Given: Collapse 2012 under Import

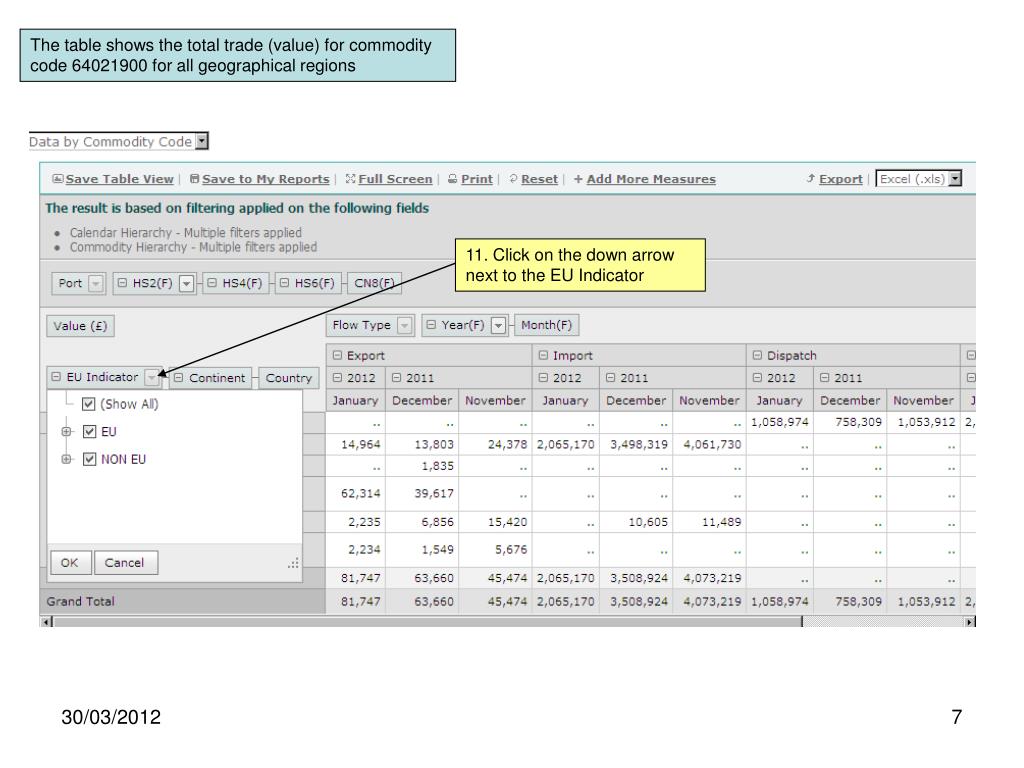Looking at the screenshot, I should [543, 377].
